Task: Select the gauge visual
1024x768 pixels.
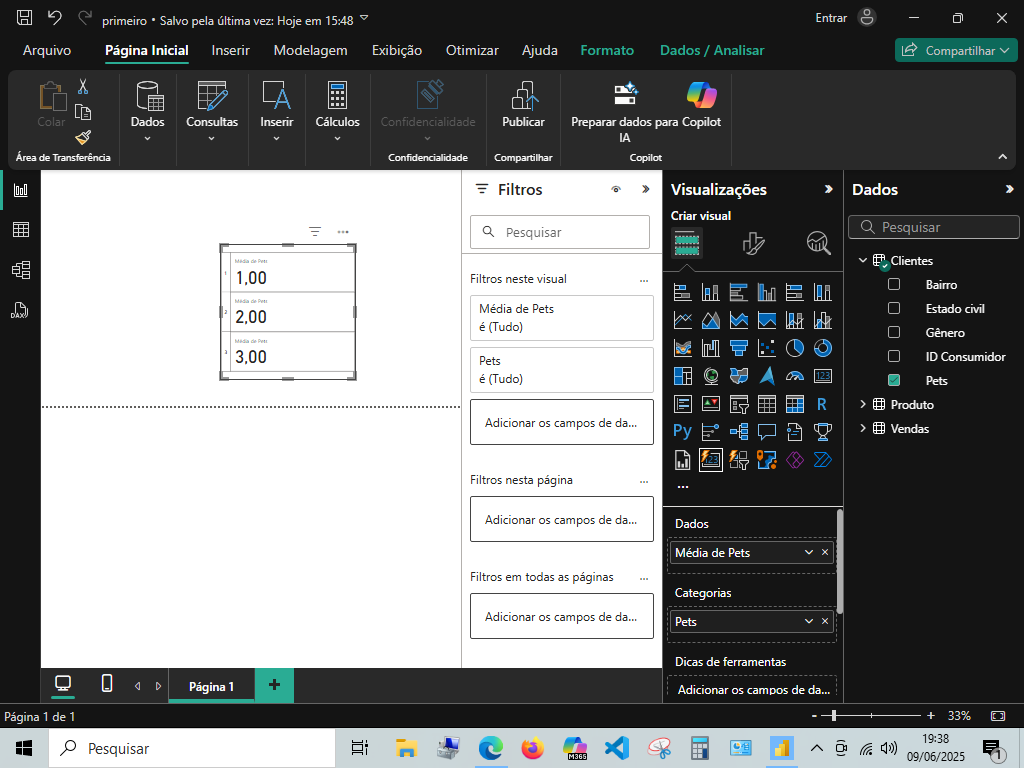Action: tap(795, 376)
